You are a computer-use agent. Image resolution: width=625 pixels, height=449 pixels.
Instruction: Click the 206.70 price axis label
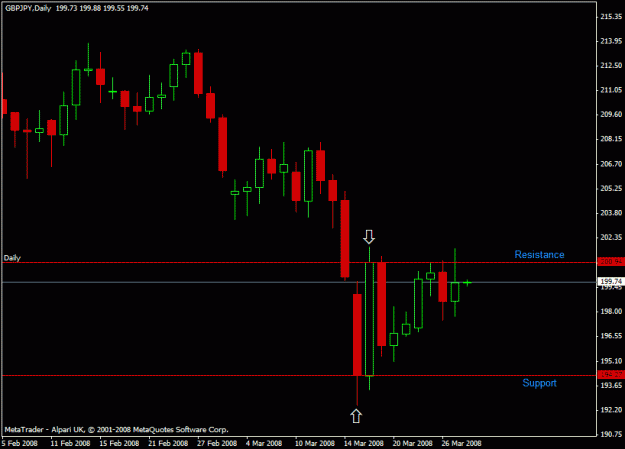tap(611, 164)
